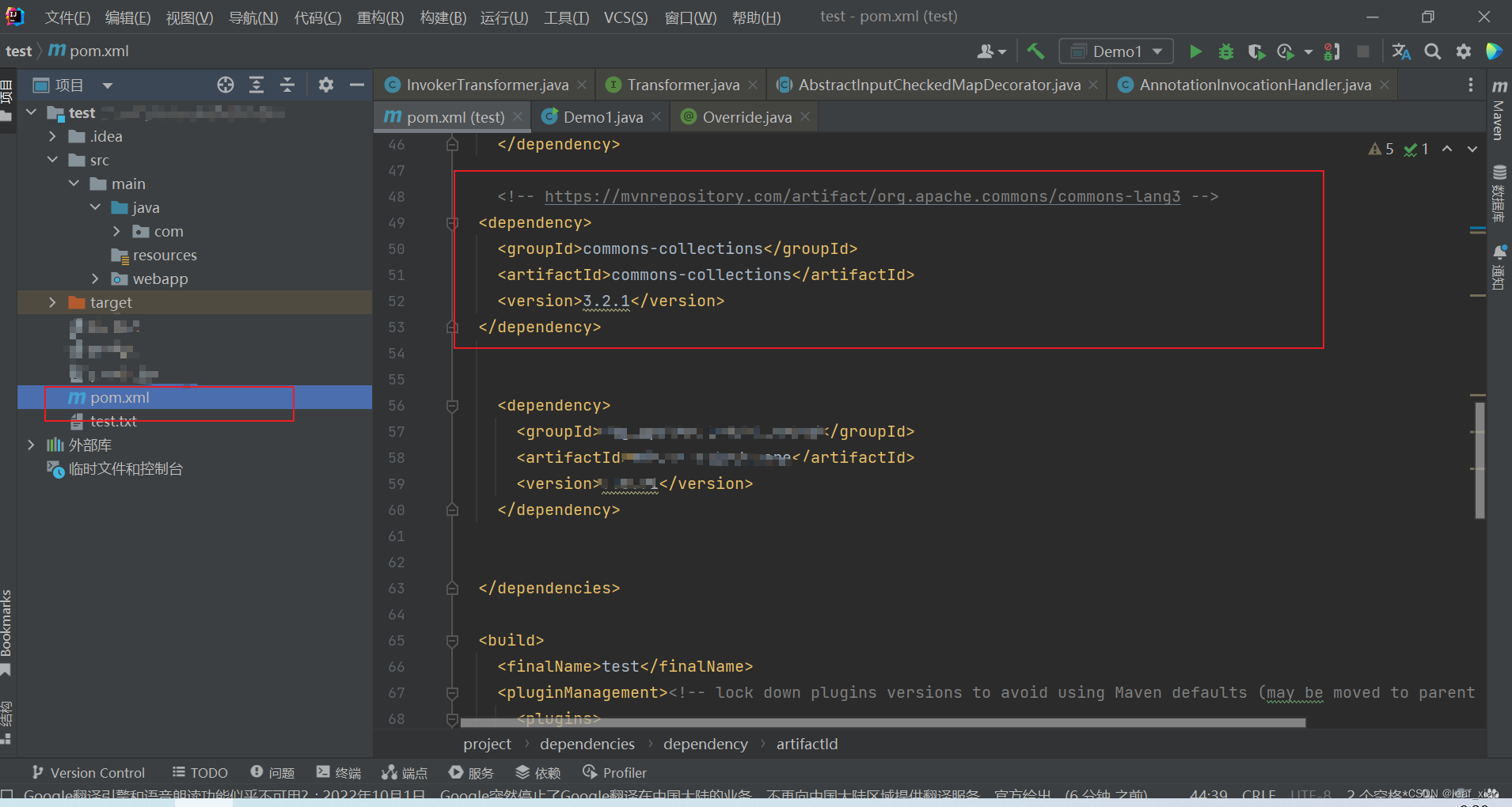The height and width of the screenshot is (807, 1512).
Task: Collapse the src folder
Action: pos(52,160)
